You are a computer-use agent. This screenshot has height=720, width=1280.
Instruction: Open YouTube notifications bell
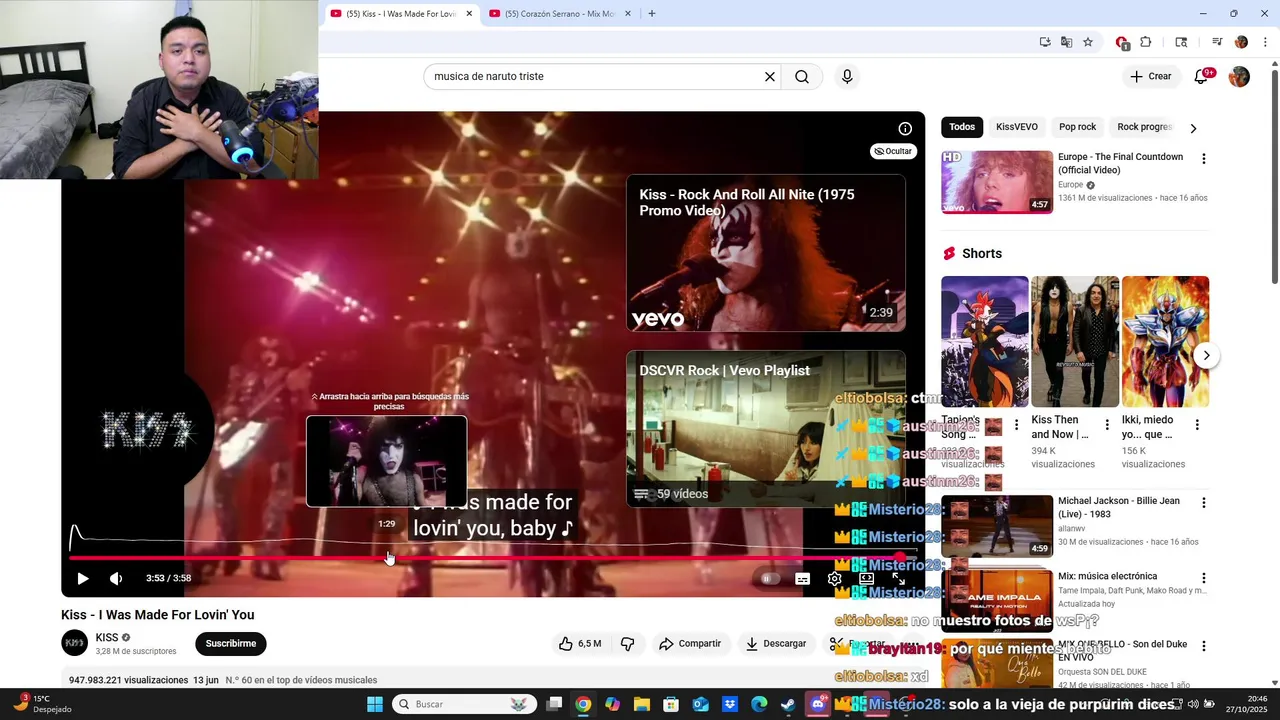click(1202, 77)
